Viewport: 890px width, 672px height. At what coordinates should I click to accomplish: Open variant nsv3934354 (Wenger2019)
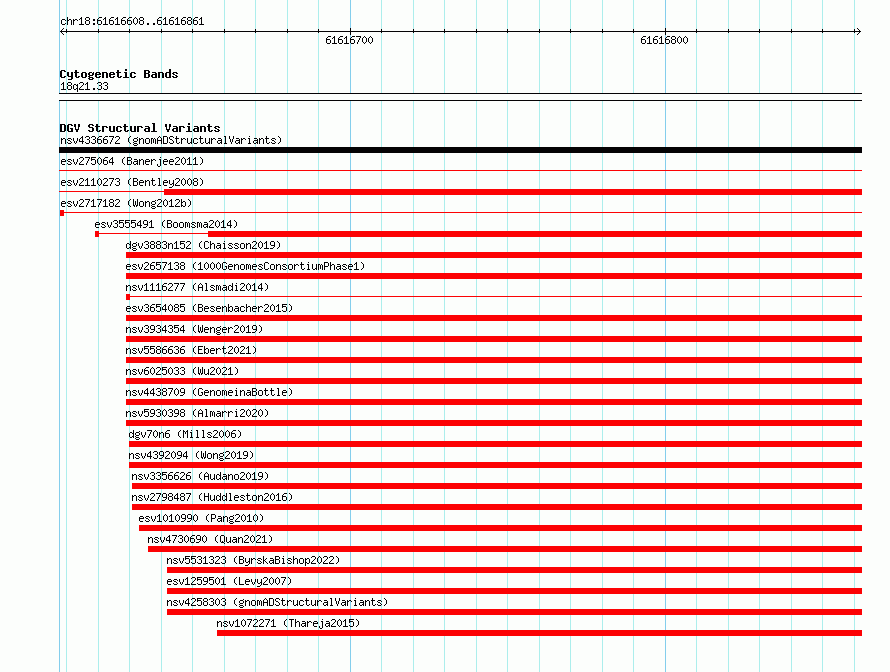pyautogui.click(x=194, y=329)
